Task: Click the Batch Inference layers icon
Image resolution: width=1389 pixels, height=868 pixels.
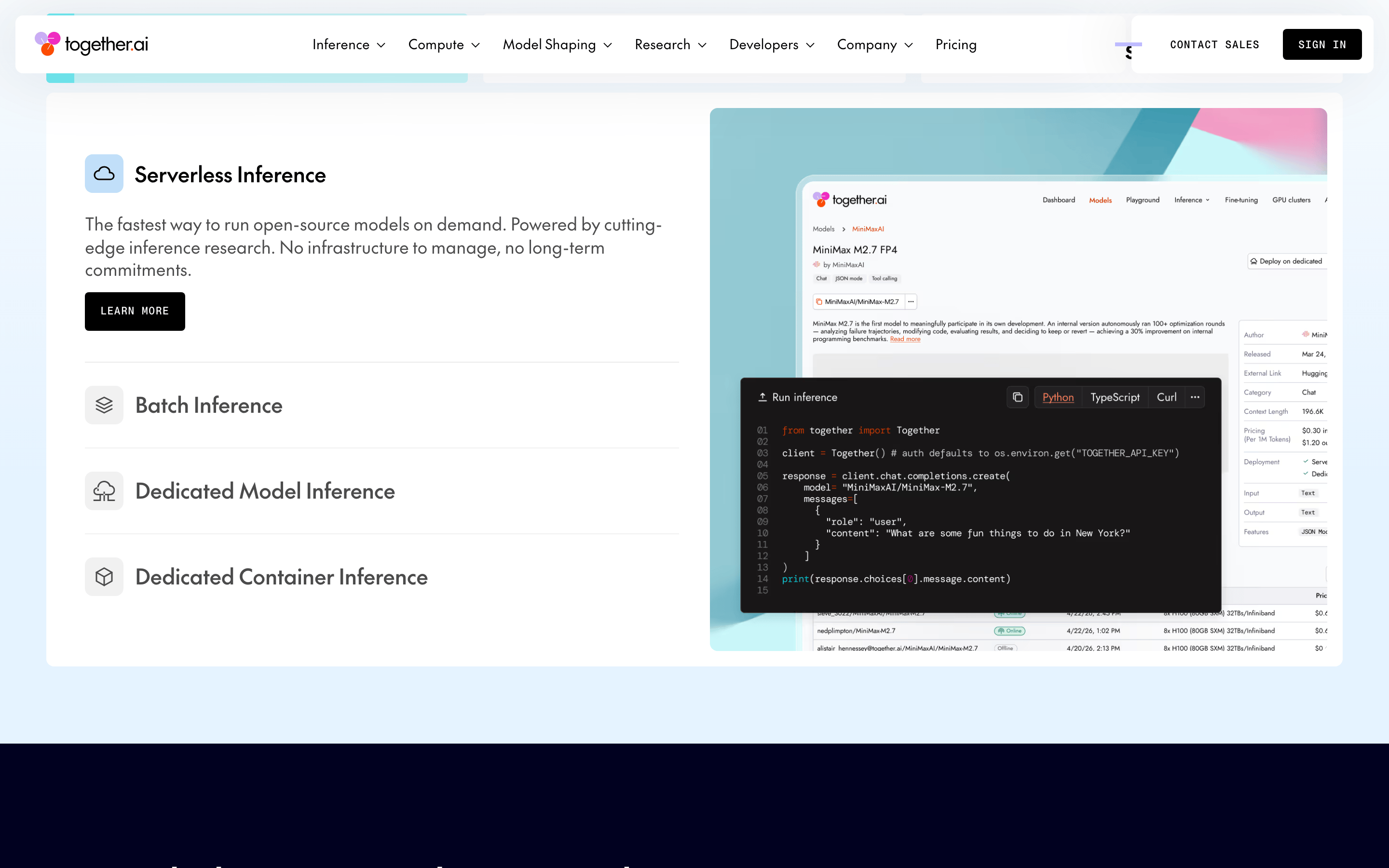Action: click(x=104, y=405)
